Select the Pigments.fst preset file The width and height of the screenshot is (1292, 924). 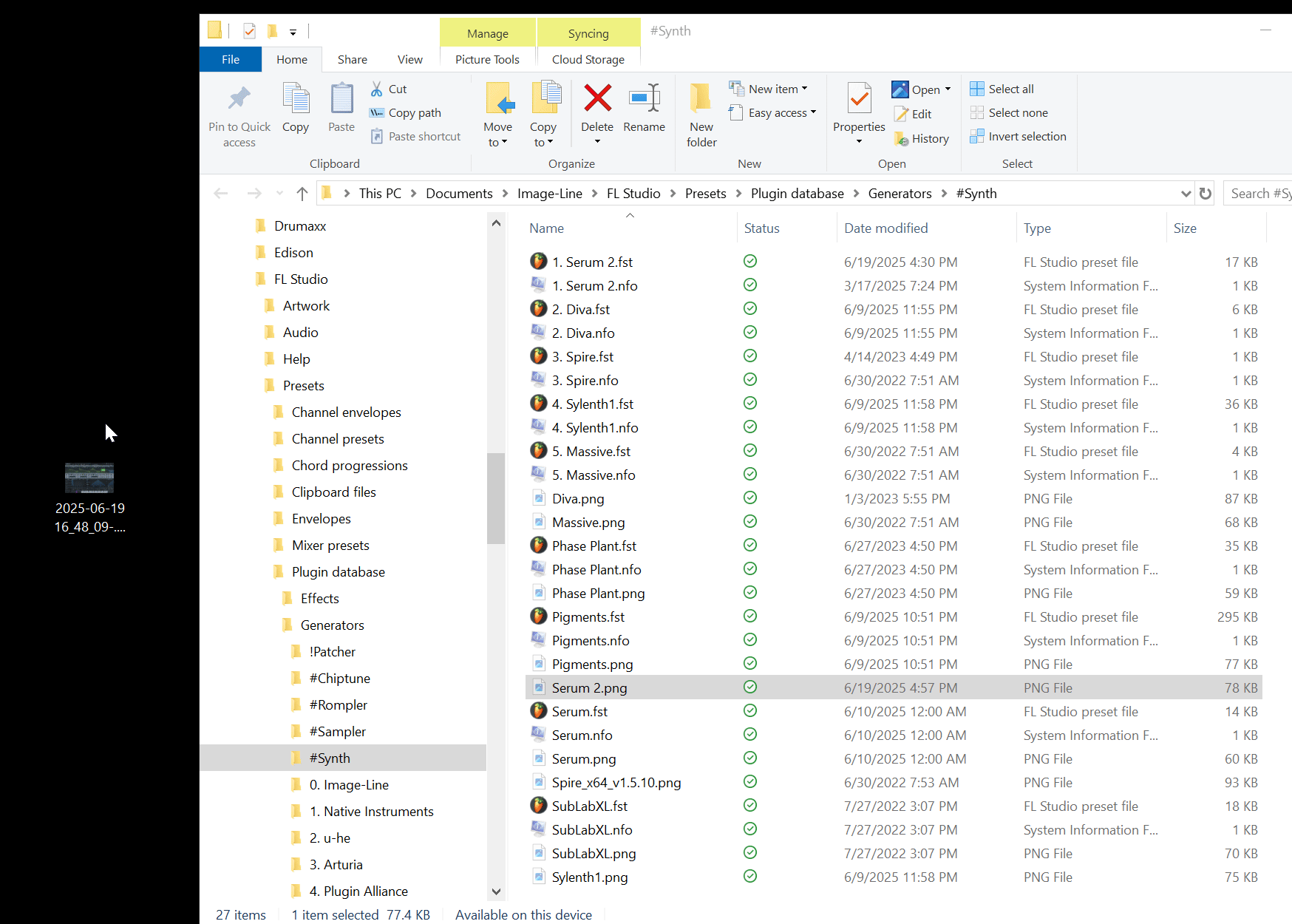click(588, 616)
